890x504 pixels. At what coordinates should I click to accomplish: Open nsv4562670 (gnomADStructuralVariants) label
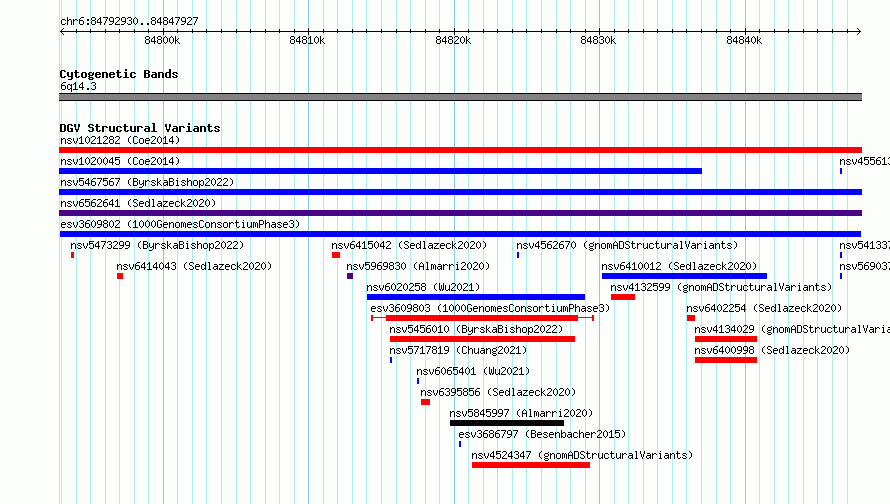[x=627, y=245]
